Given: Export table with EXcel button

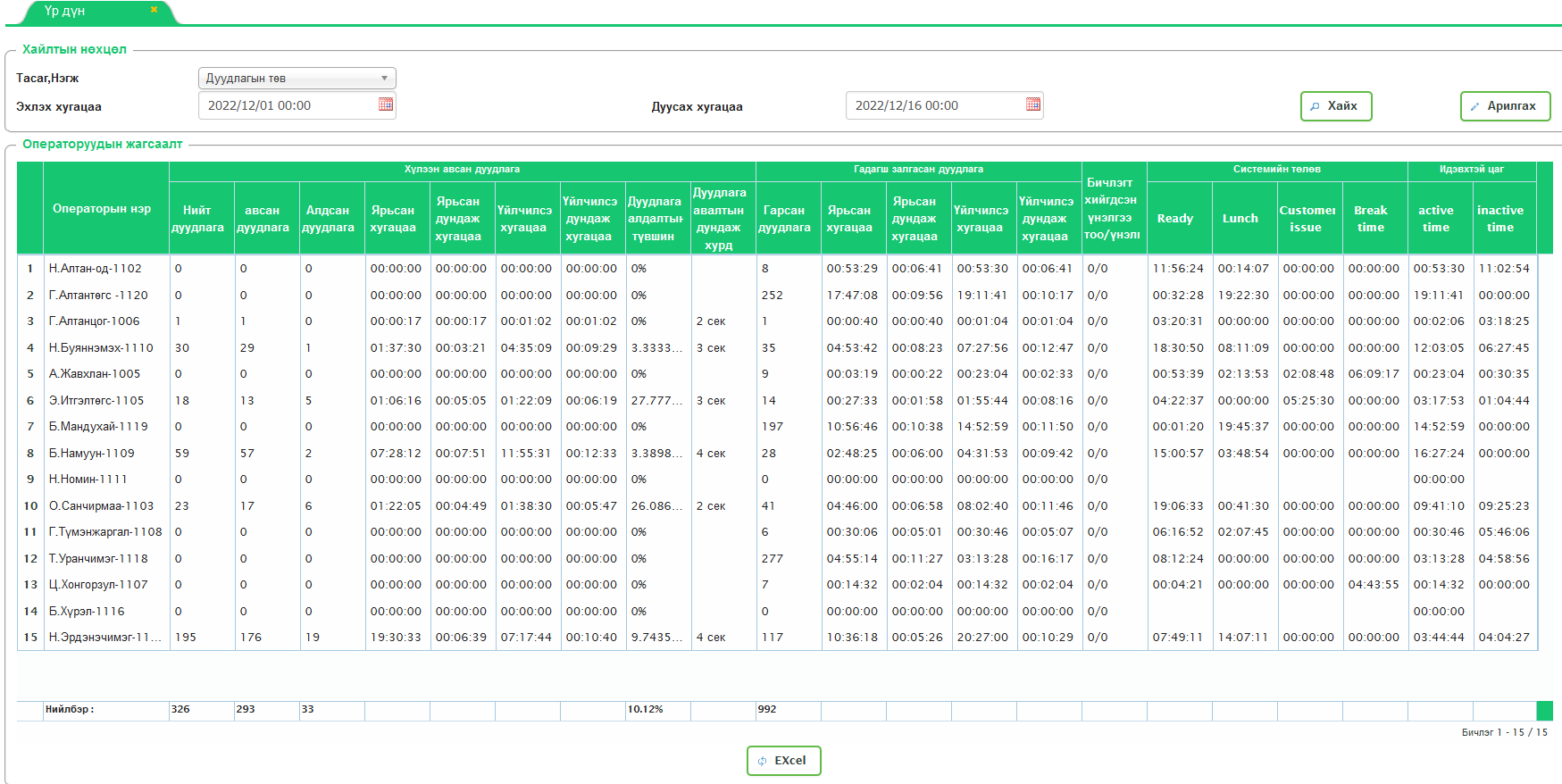Looking at the screenshot, I should point(783,761).
